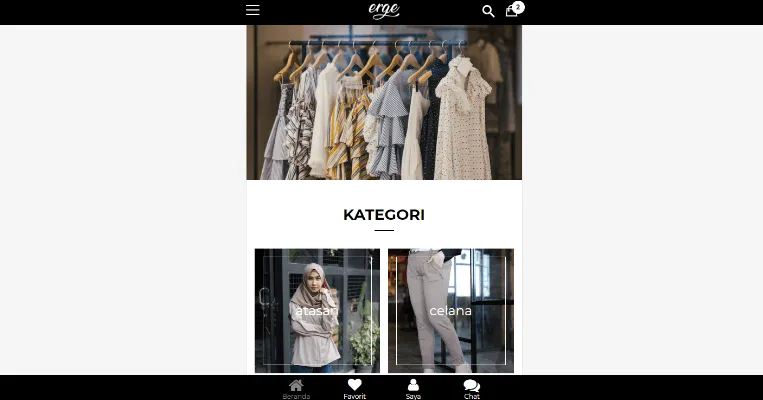
Task: Select the Favorit tab label
Action: [x=354, y=396]
